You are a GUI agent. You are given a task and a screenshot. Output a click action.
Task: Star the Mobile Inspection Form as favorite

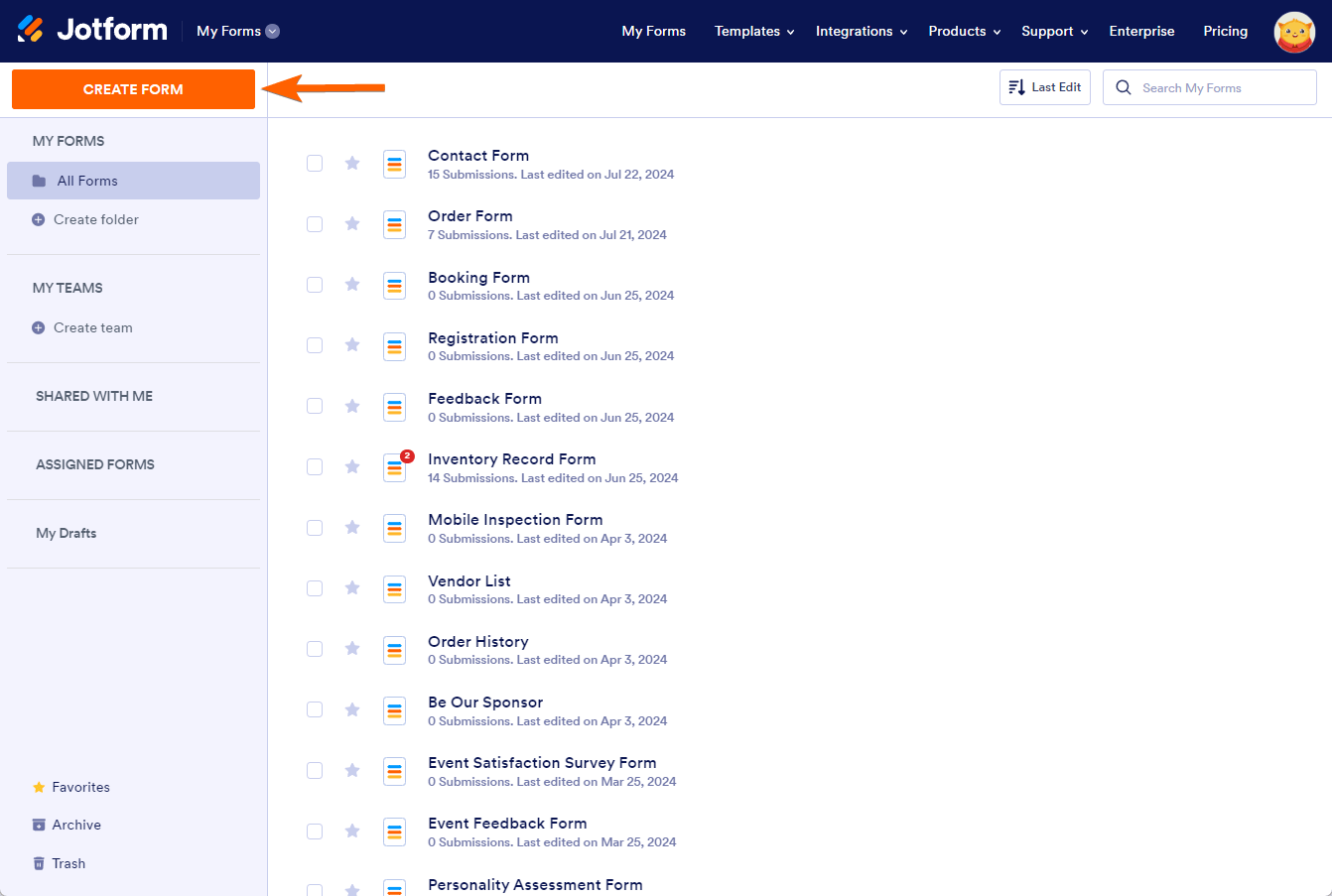coord(352,527)
